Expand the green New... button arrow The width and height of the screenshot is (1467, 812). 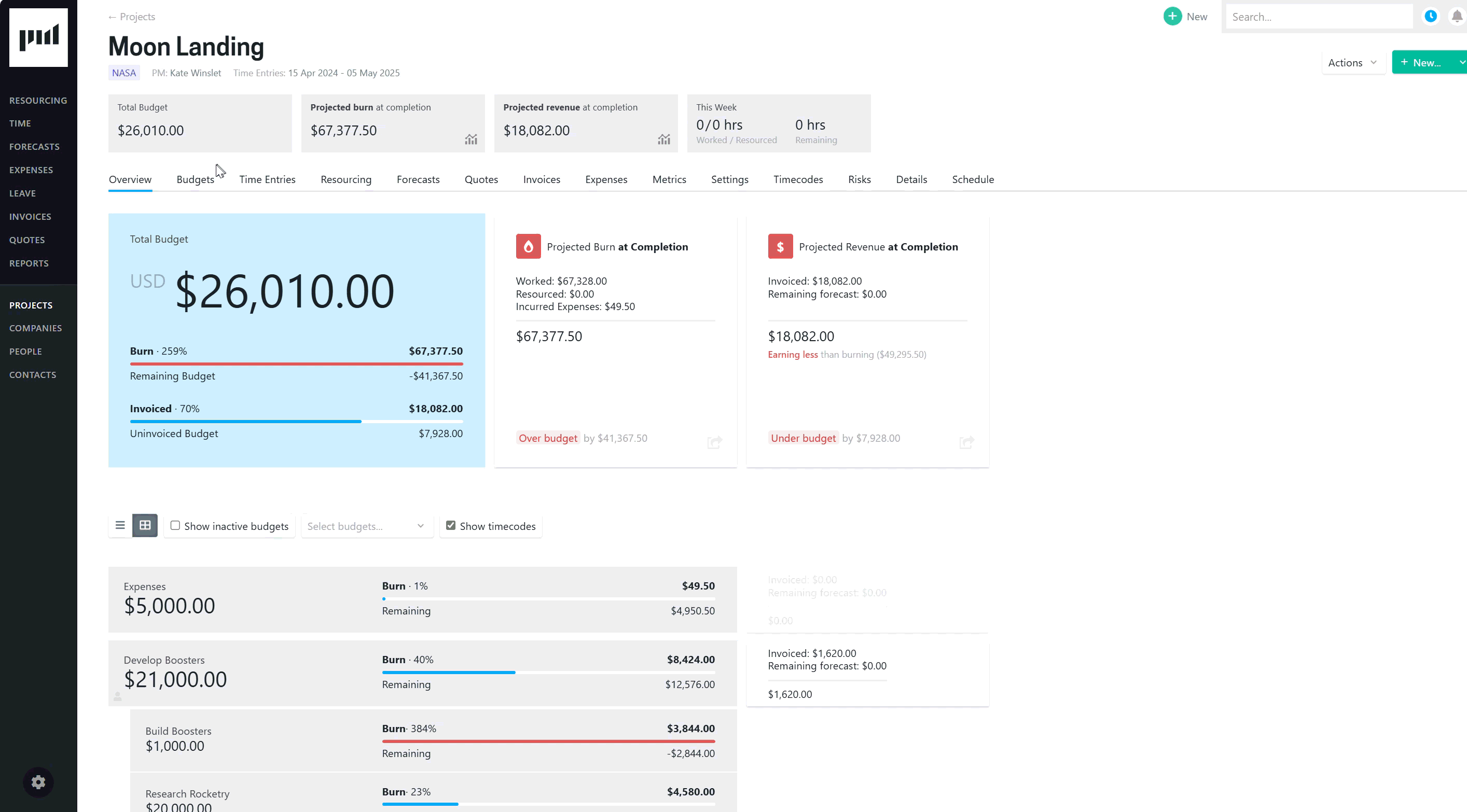[x=1461, y=63]
